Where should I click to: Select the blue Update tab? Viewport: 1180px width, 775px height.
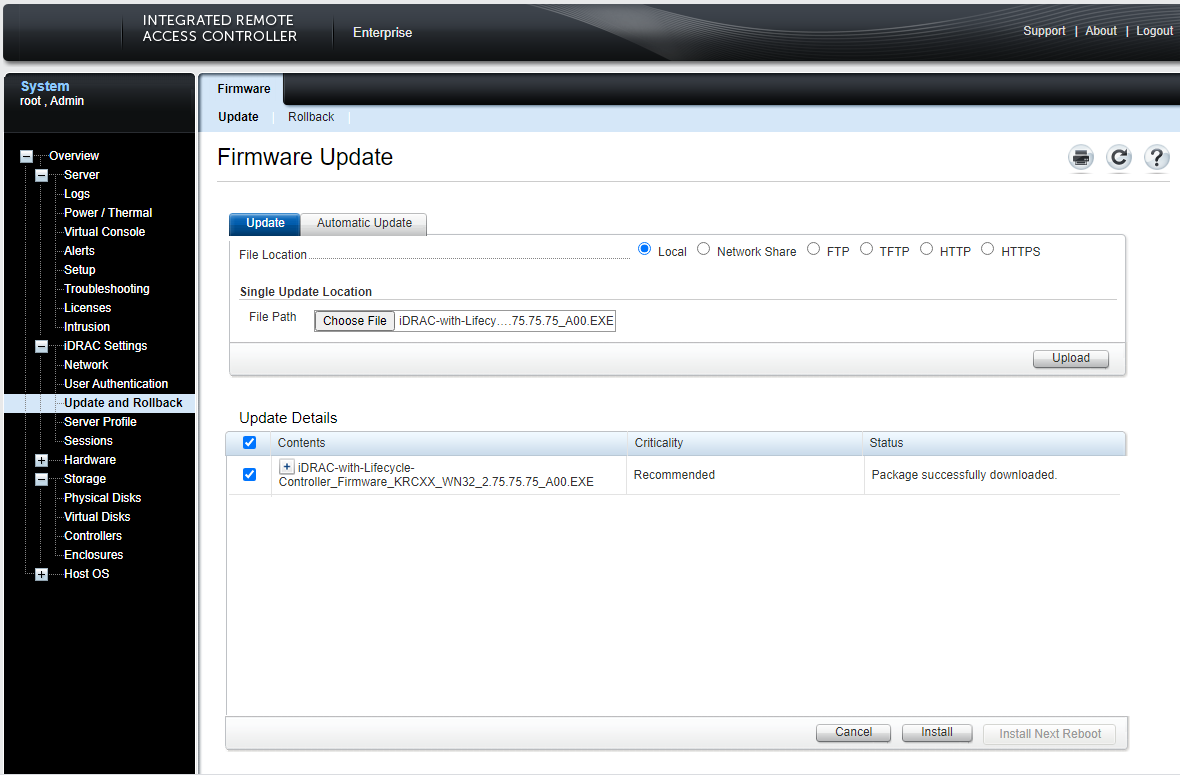point(265,223)
